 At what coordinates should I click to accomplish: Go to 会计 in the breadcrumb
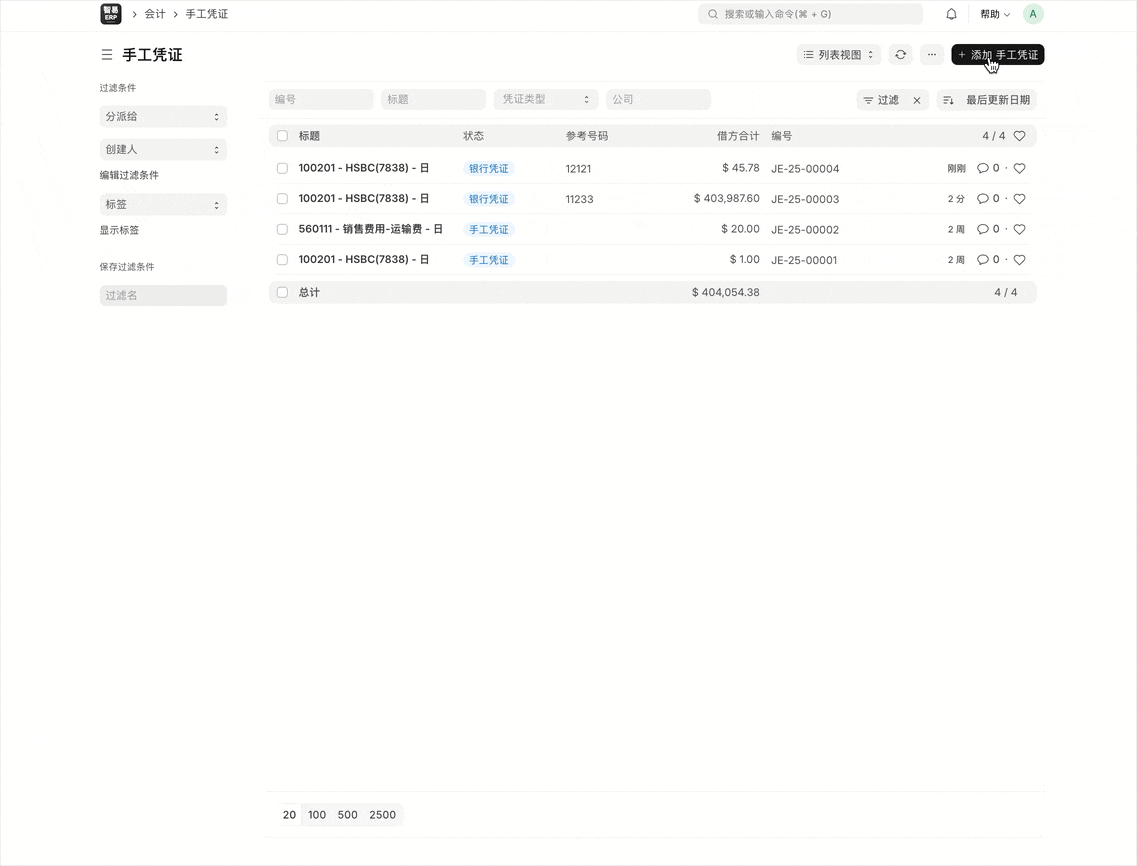(x=155, y=14)
